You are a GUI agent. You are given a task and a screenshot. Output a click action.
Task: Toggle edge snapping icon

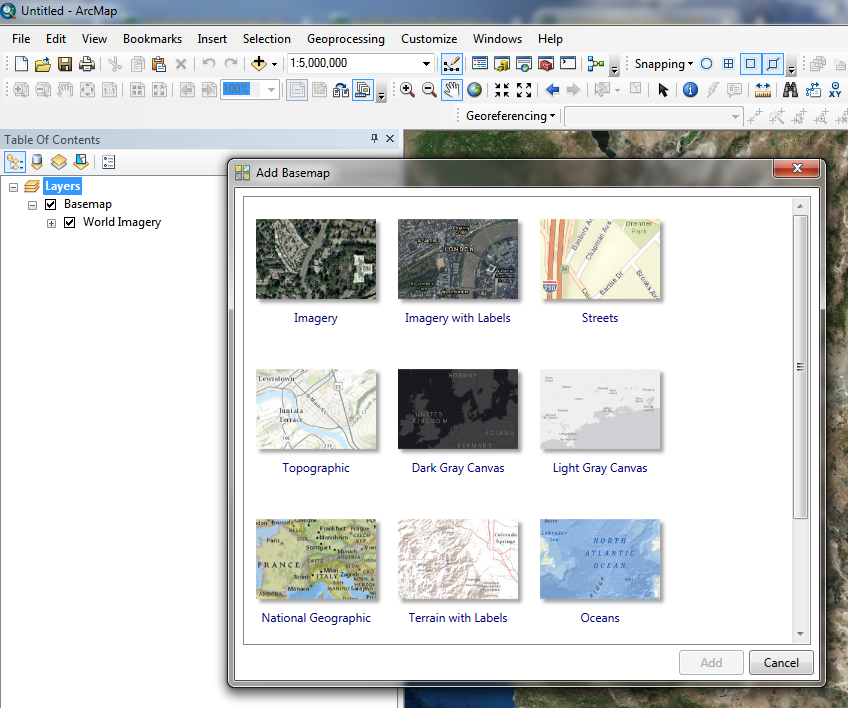(773, 64)
